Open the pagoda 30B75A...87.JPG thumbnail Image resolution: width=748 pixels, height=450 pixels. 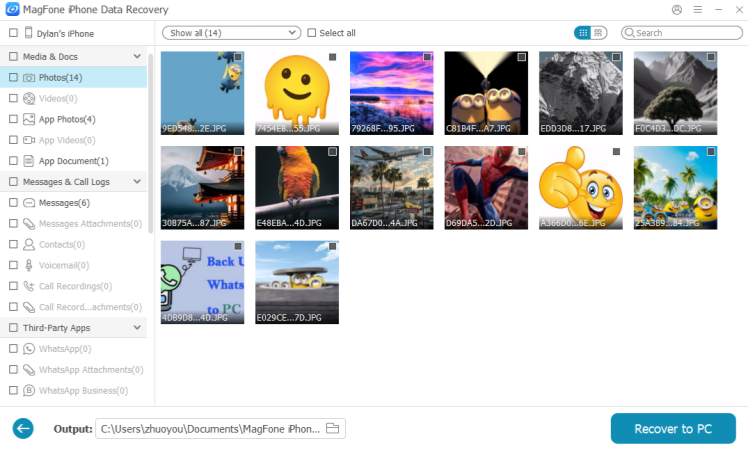[x=202, y=188]
